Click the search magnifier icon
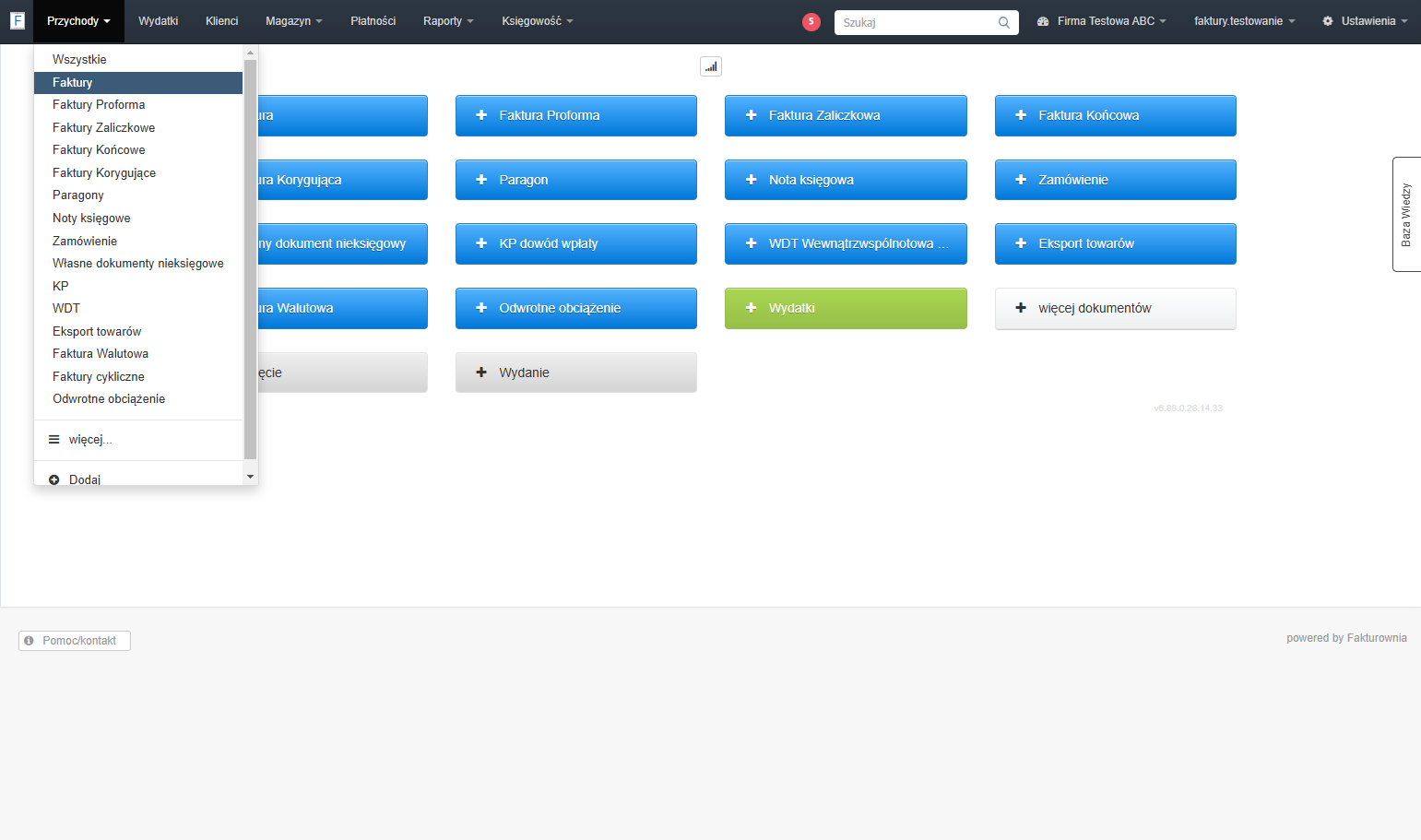 (x=1004, y=22)
